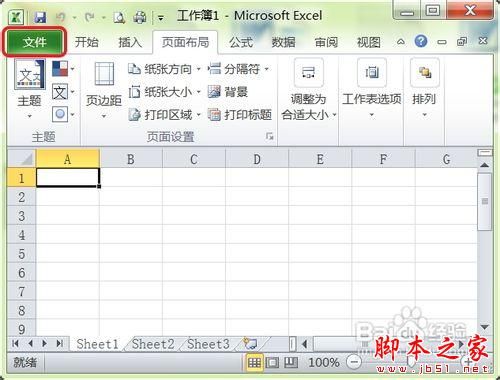Open theme colors dropdown
The width and height of the screenshot is (500, 380).
click(63, 69)
